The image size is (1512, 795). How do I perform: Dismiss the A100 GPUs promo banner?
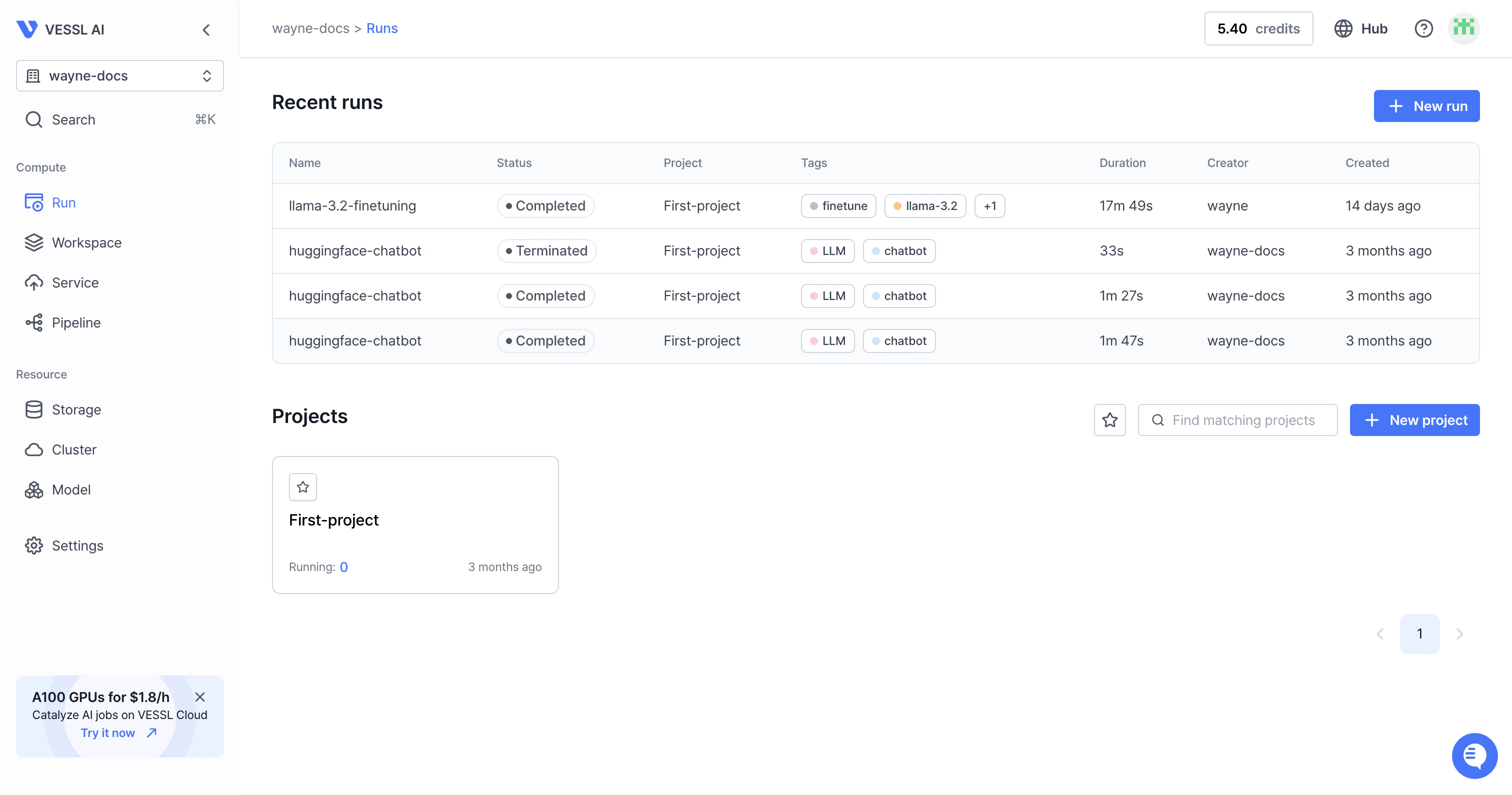(x=199, y=697)
